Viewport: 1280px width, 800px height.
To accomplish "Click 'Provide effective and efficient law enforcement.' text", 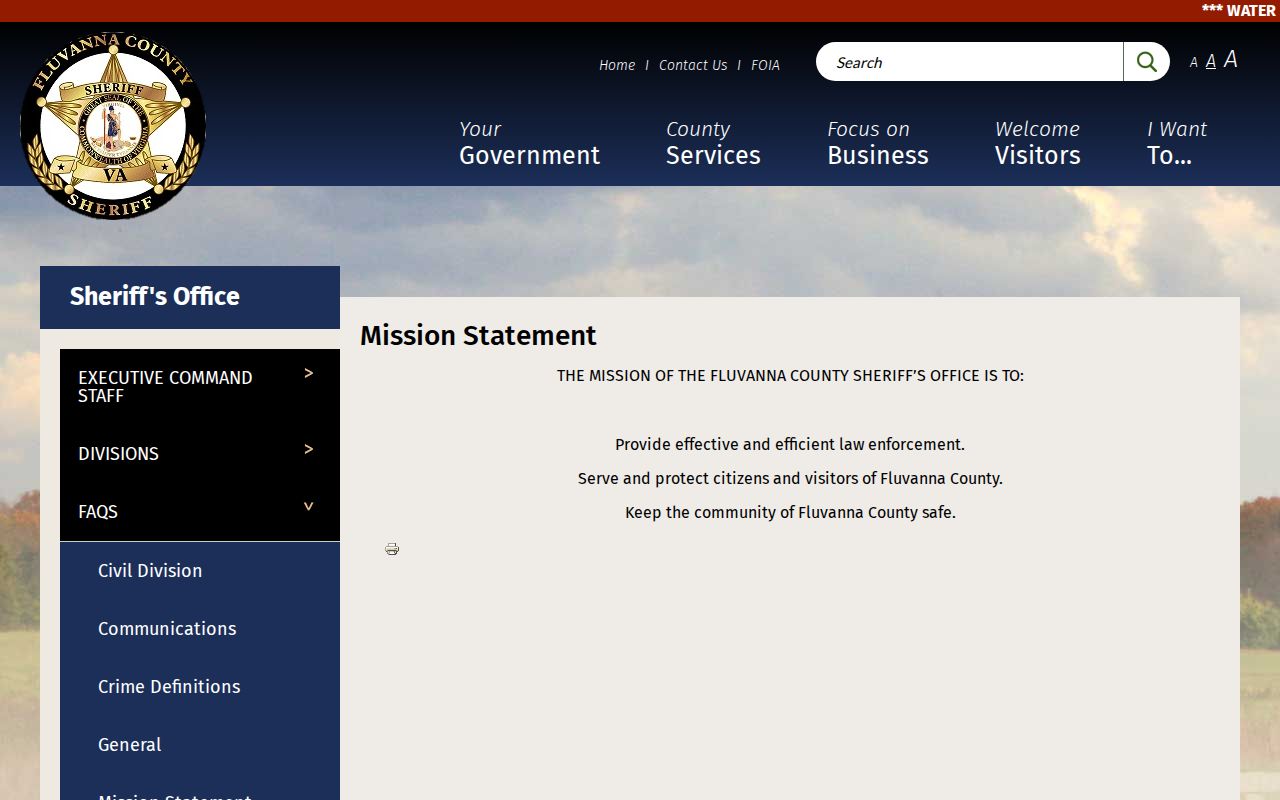I will tap(790, 445).
